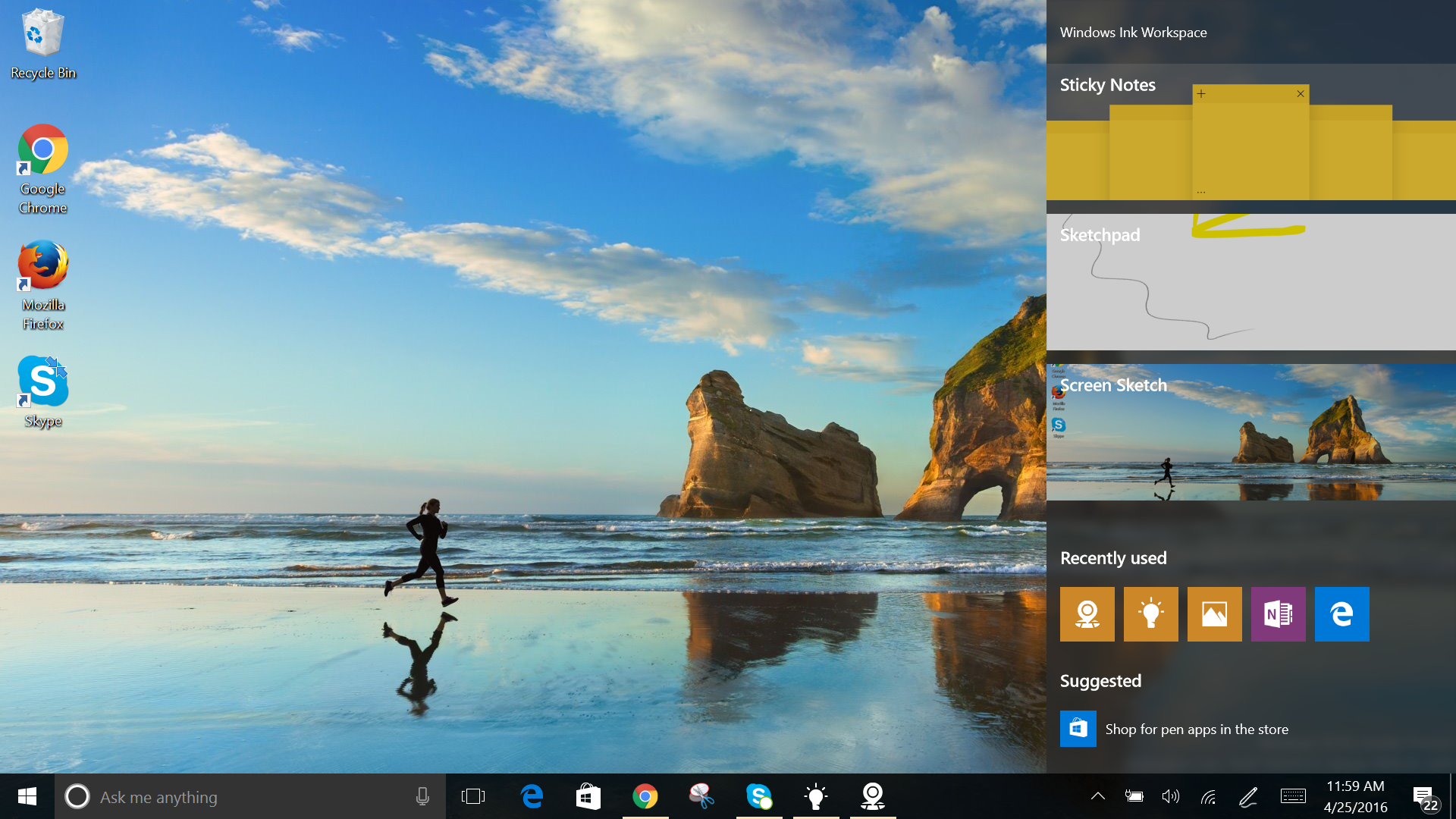Open the Photos tile in Recently used

pos(1214,614)
